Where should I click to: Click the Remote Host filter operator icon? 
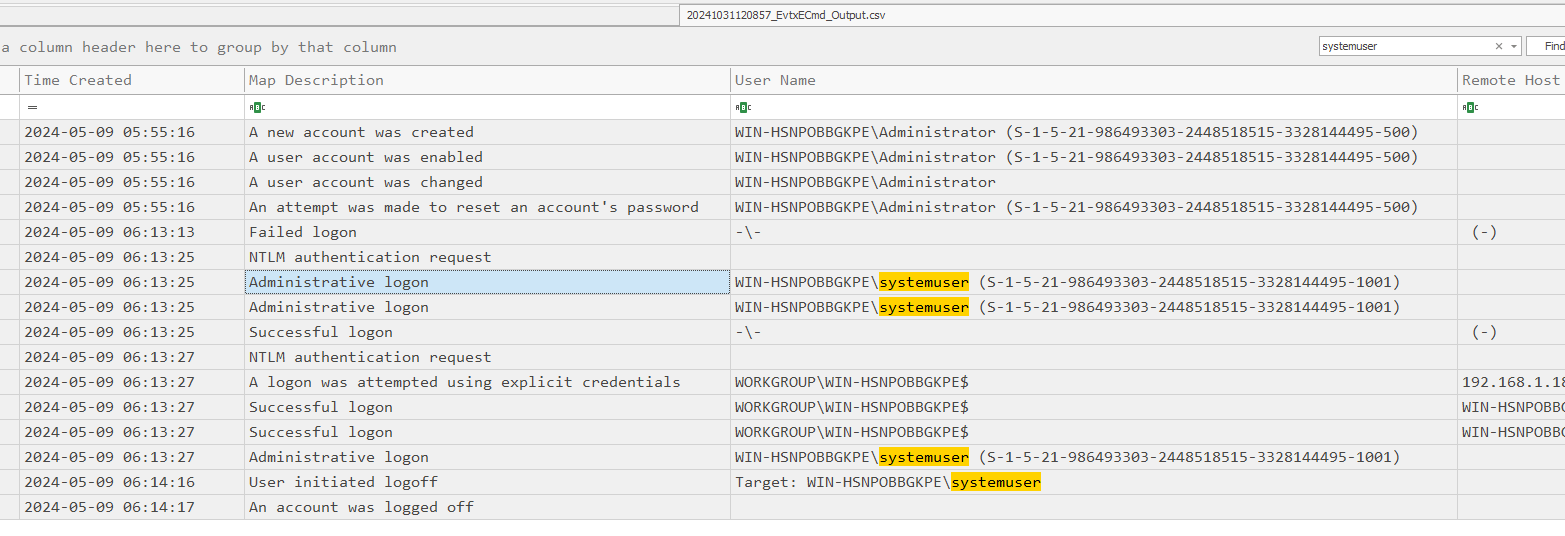coord(1470,107)
